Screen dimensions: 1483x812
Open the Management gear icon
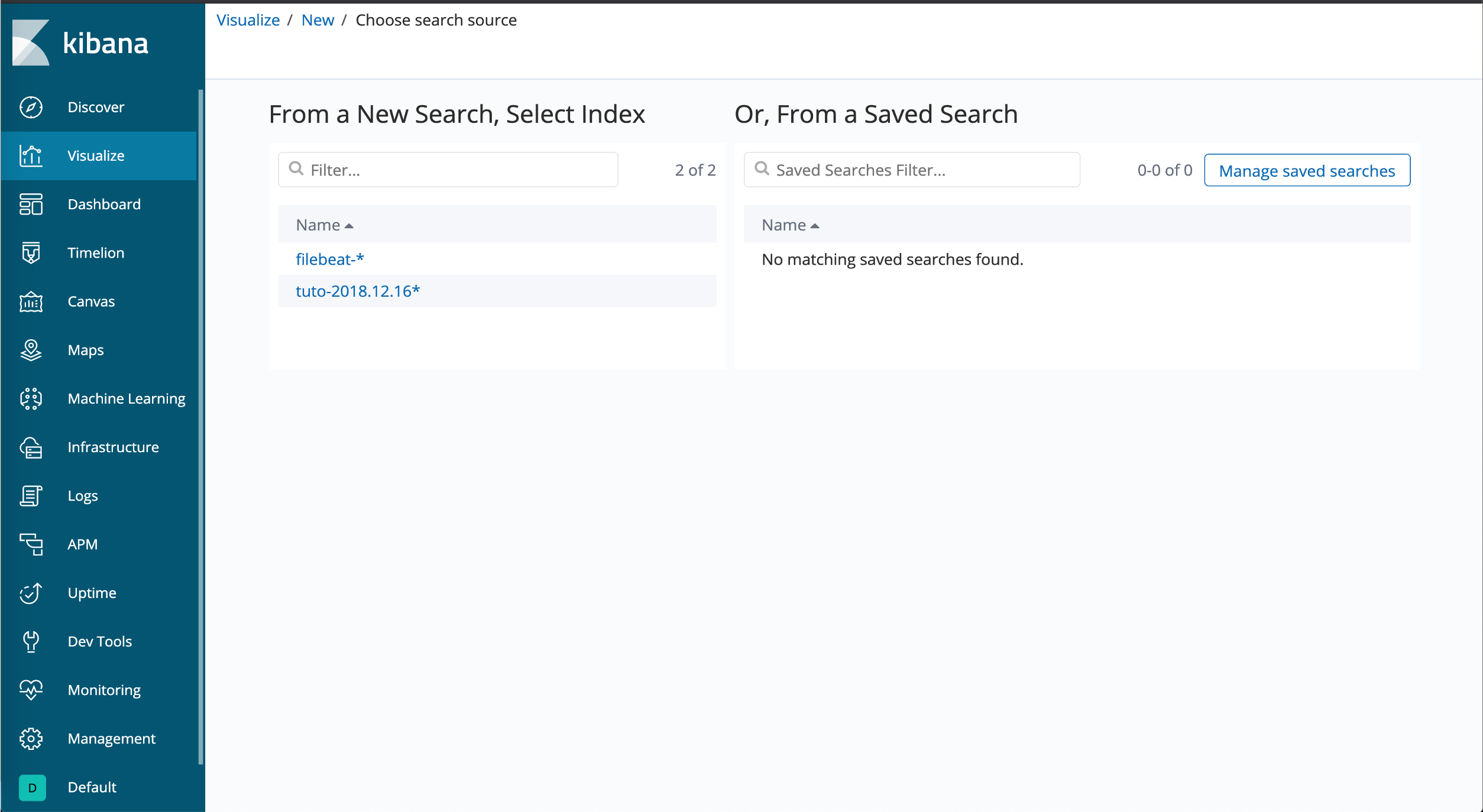coord(31,739)
